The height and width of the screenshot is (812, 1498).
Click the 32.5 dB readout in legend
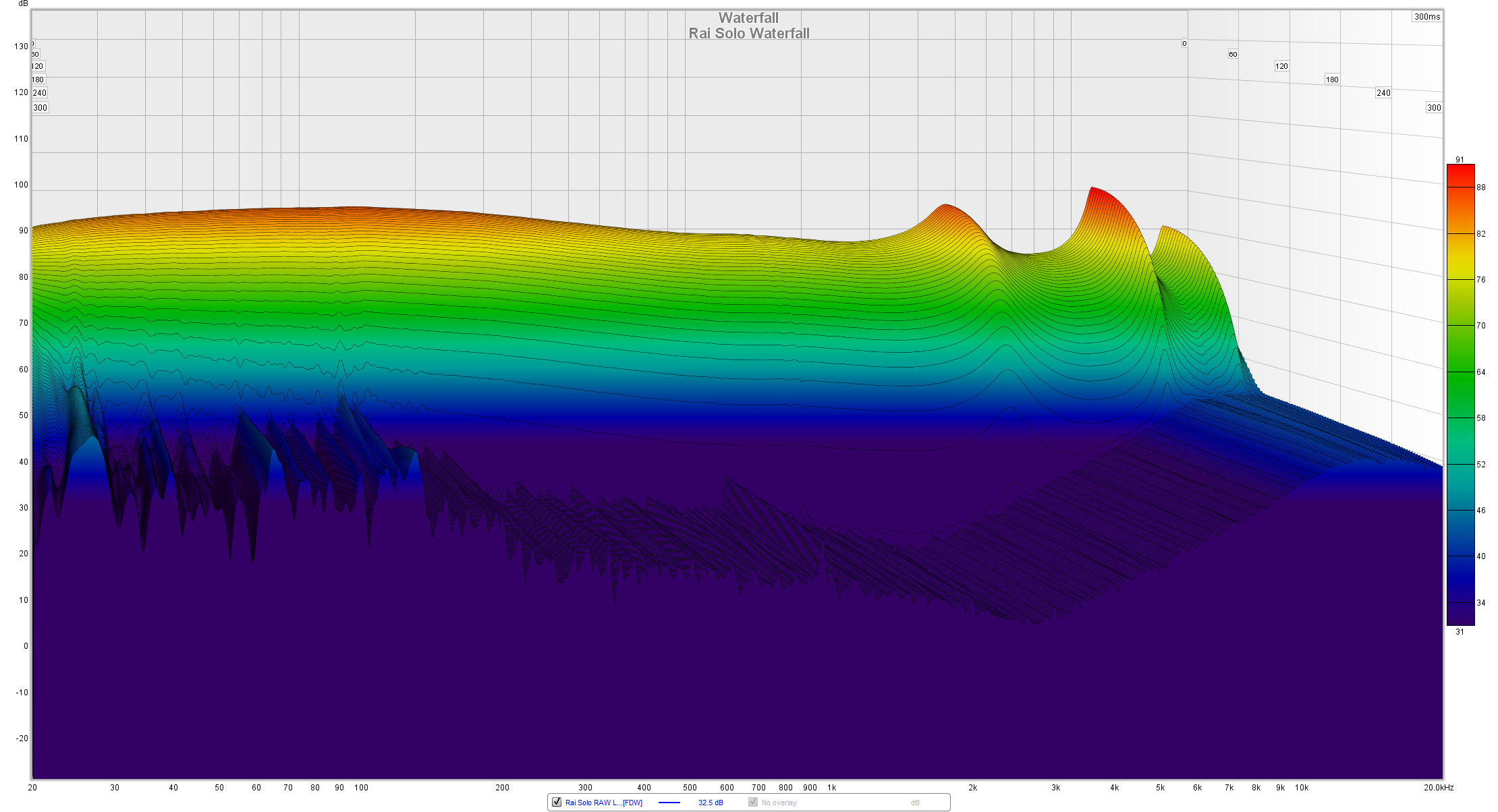pyautogui.click(x=711, y=803)
